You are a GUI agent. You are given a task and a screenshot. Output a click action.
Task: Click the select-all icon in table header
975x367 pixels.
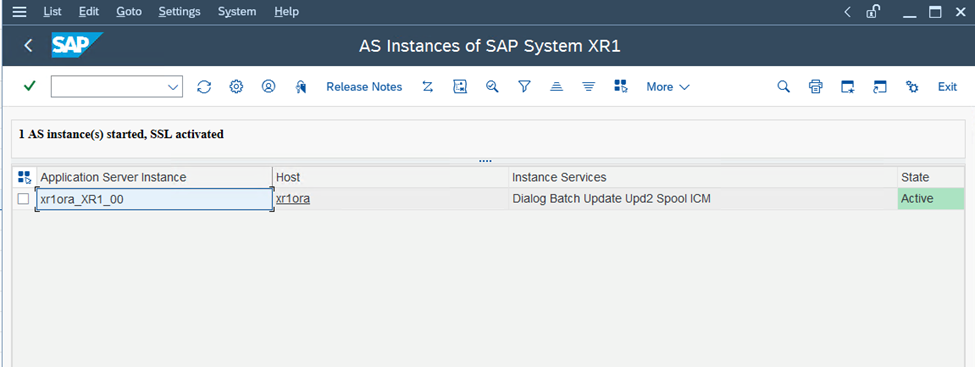coord(24,177)
